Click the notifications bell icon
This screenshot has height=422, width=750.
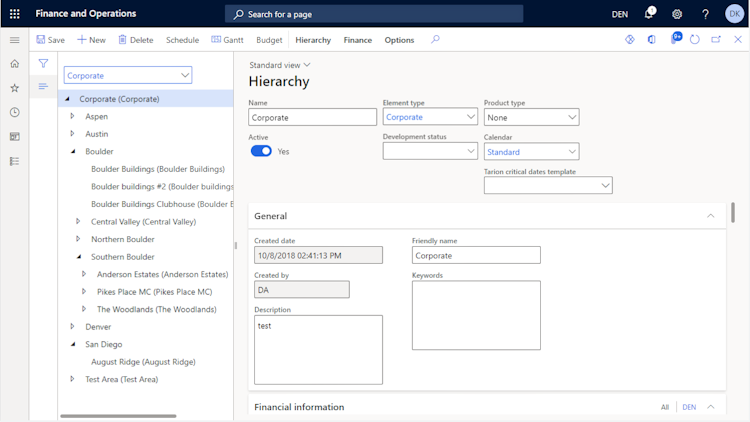click(649, 13)
